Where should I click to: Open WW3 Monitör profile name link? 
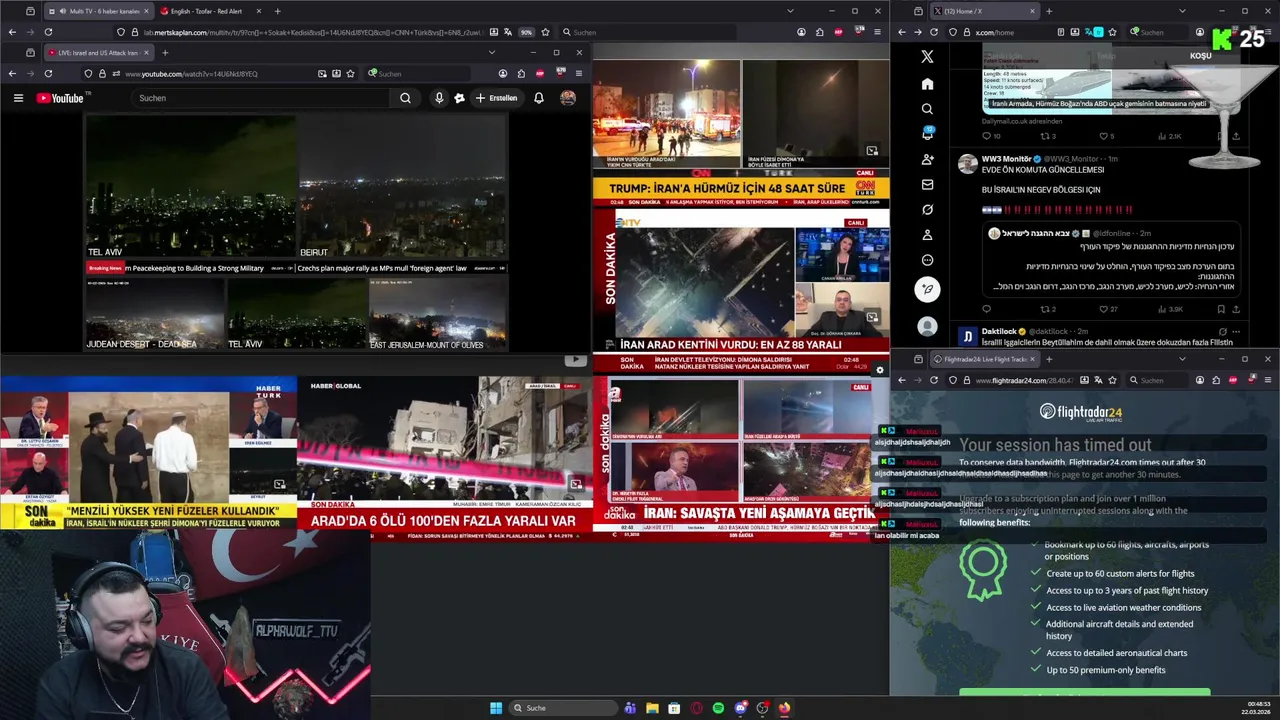coord(1006,159)
